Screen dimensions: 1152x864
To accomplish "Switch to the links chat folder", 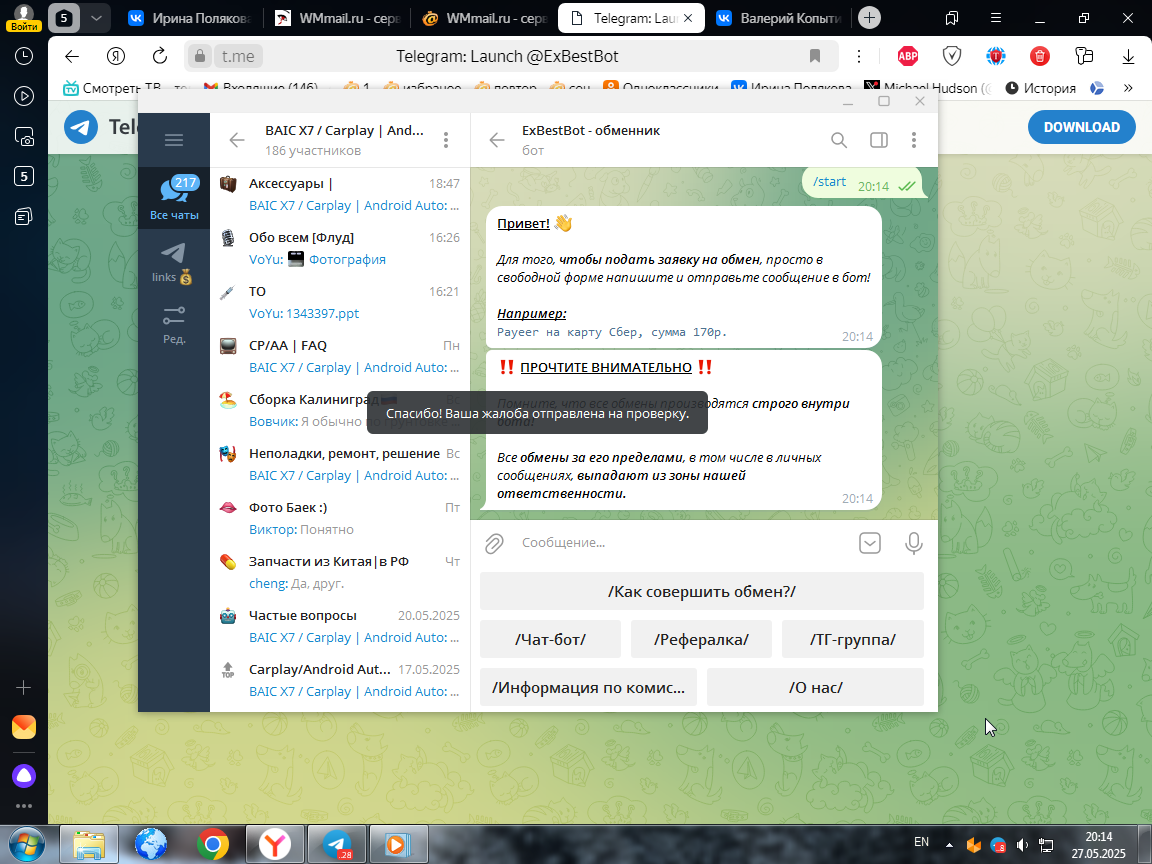I will pyautogui.click(x=174, y=263).
